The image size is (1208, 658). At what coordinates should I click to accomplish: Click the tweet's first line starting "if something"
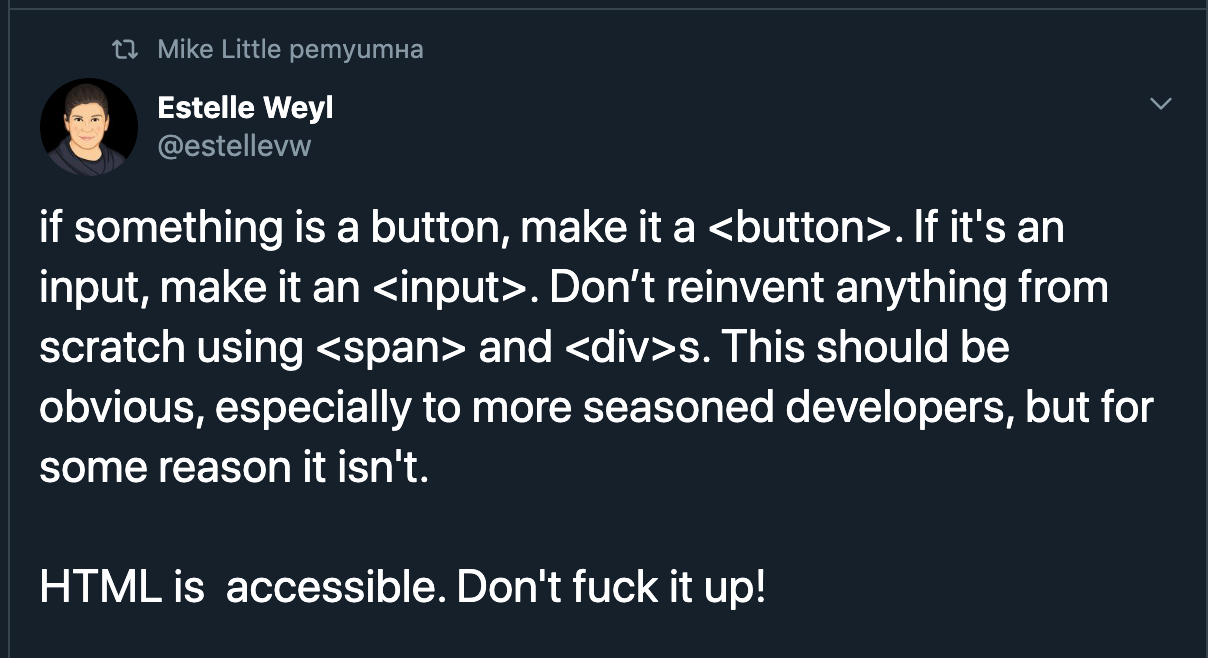552,228
